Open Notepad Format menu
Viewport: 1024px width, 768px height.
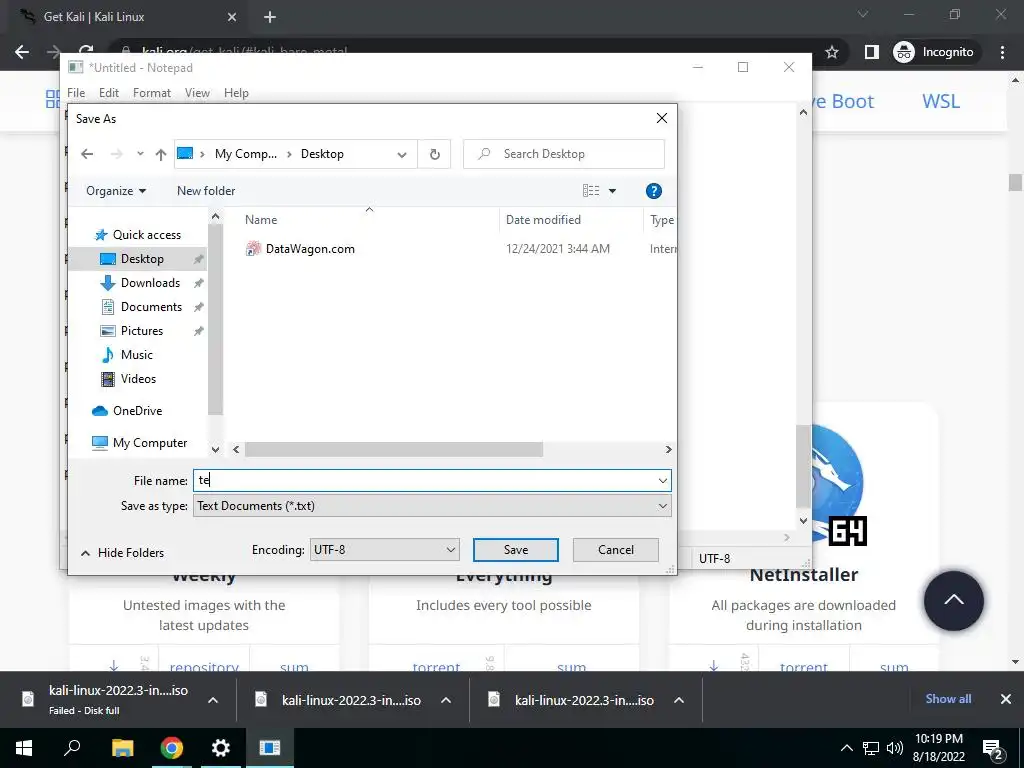tap(152, 93)
